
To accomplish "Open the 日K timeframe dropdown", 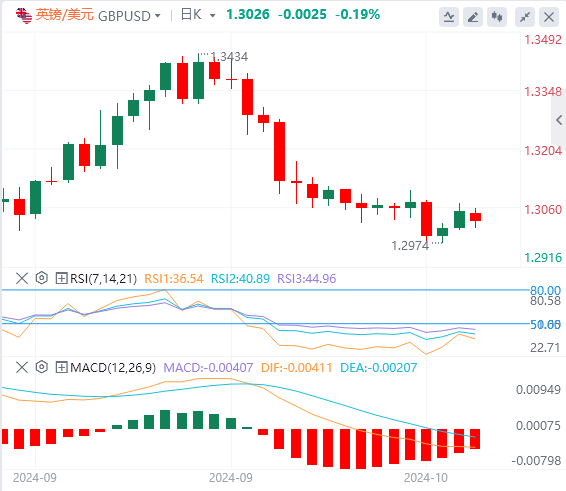I will [212, 16].
